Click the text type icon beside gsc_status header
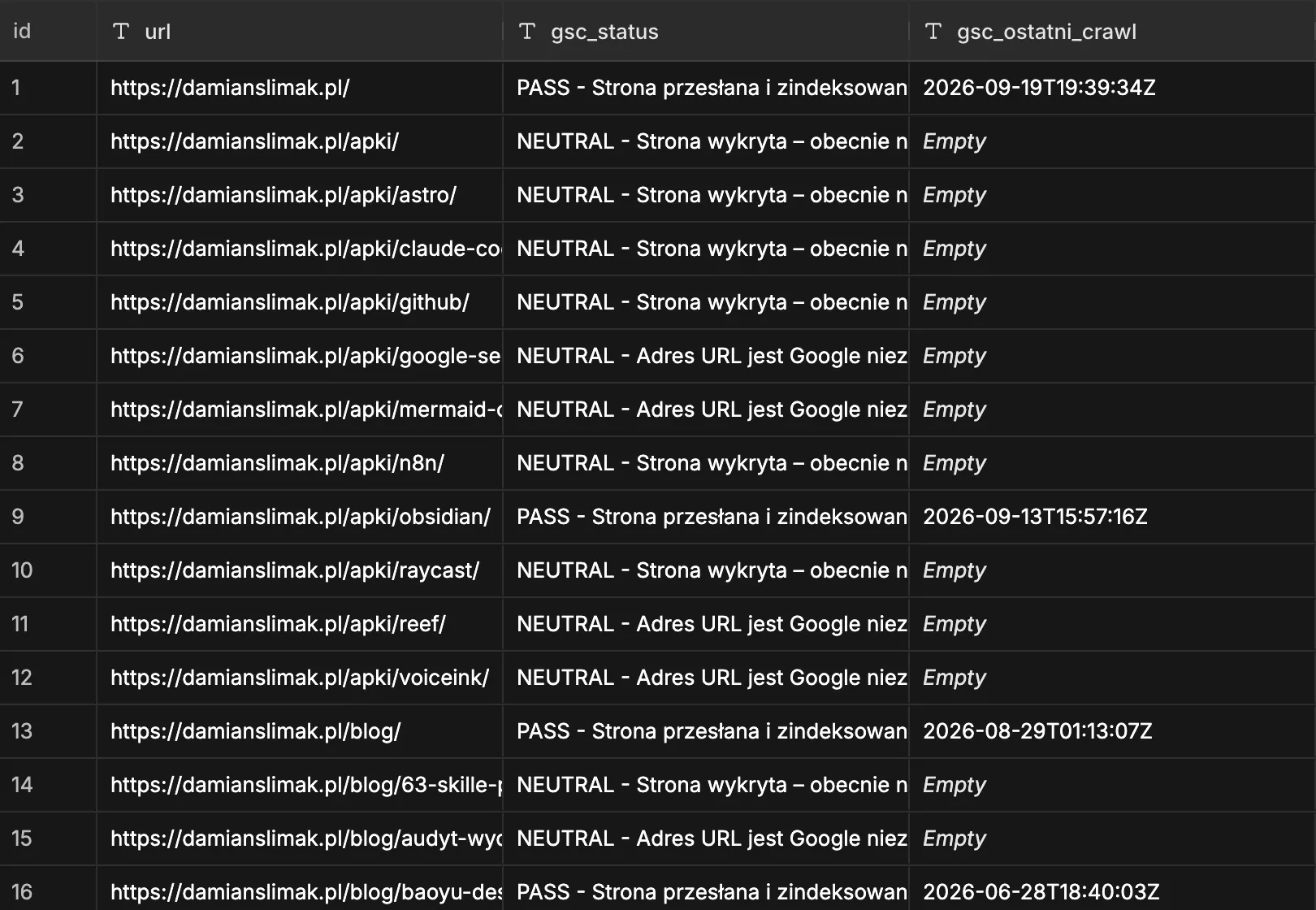The width and height of the screenshot is (1316, 910). coord(527,32)
